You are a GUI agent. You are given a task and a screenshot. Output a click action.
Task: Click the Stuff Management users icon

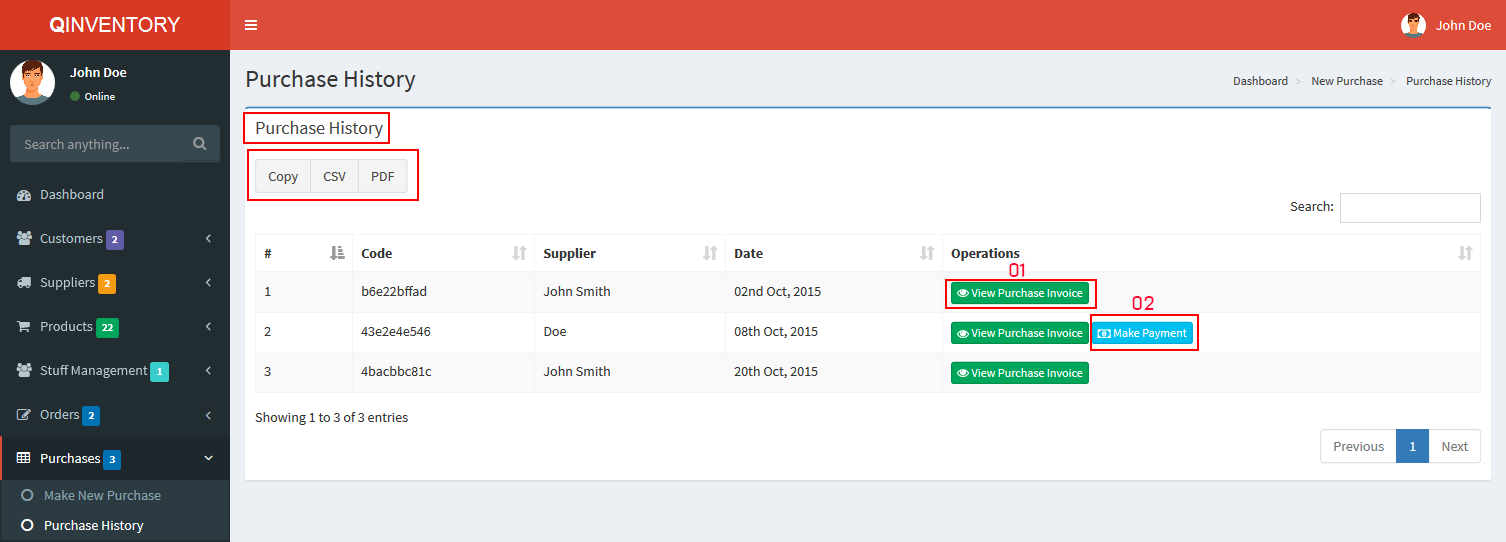[x=25, y=371]
